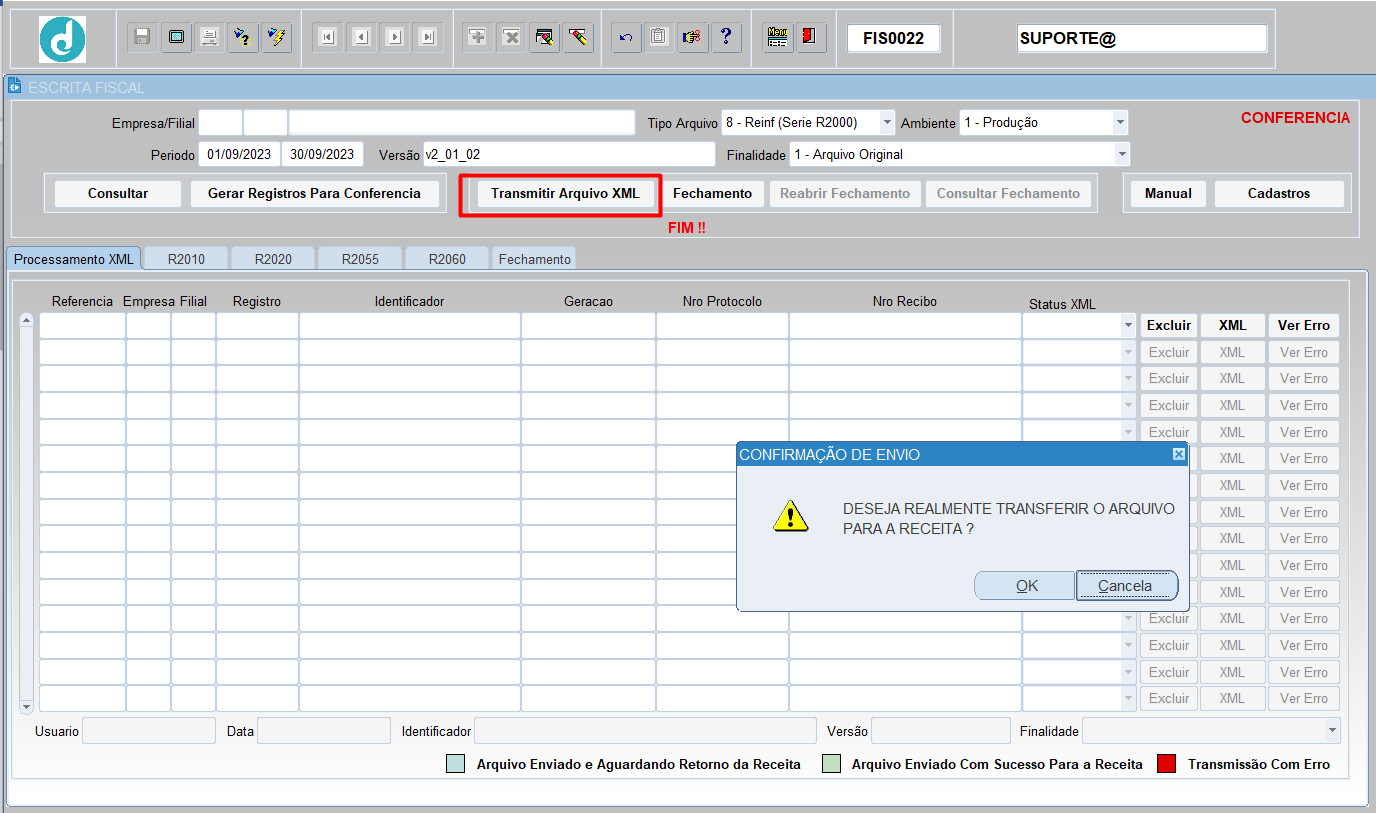The width and height of the screenshot is (1376, 813).
Task: Click the bold enabled XML button
Action: click(1233, 325)
